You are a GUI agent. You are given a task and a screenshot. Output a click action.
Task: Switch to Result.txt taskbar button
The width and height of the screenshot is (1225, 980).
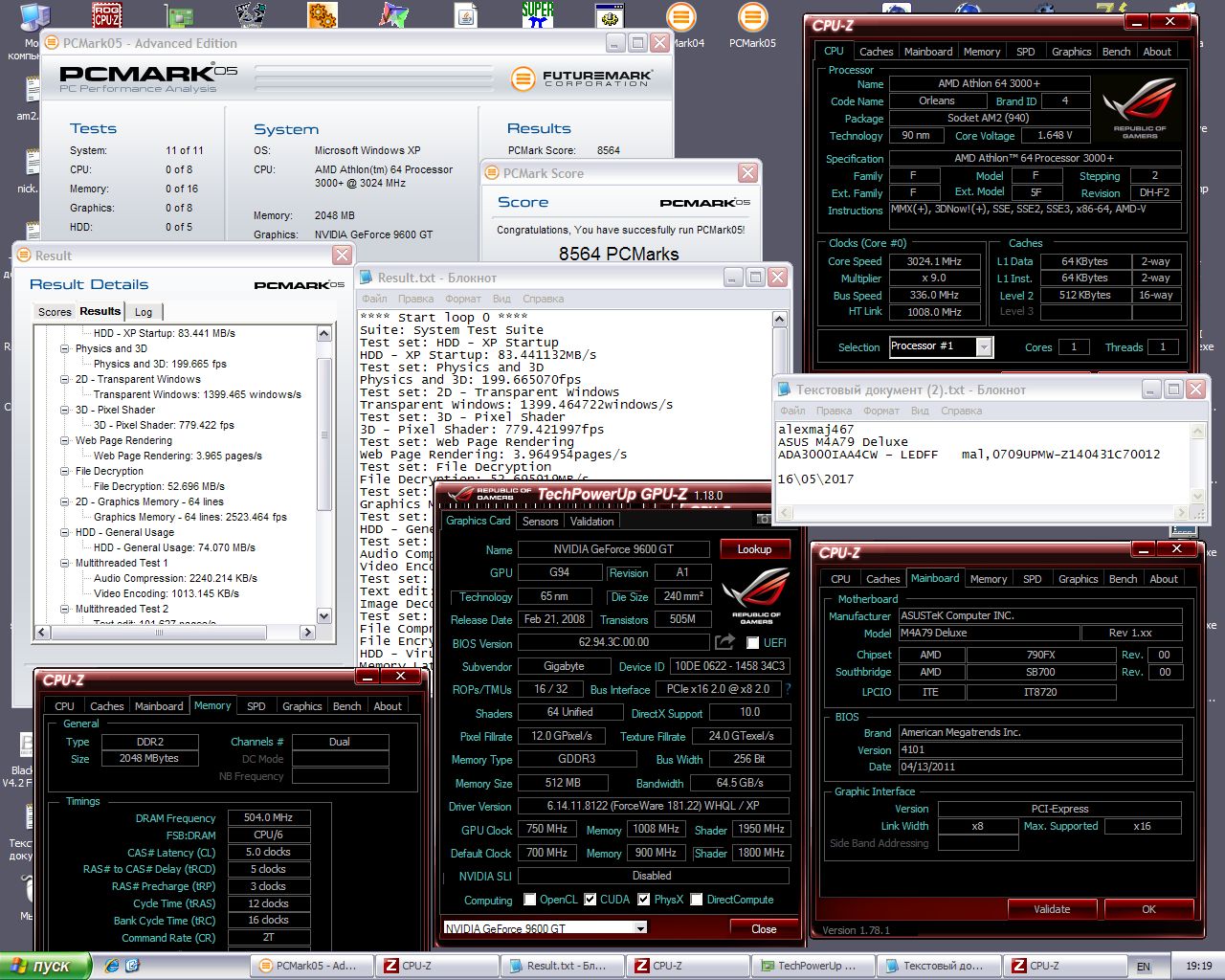[562, 966]
